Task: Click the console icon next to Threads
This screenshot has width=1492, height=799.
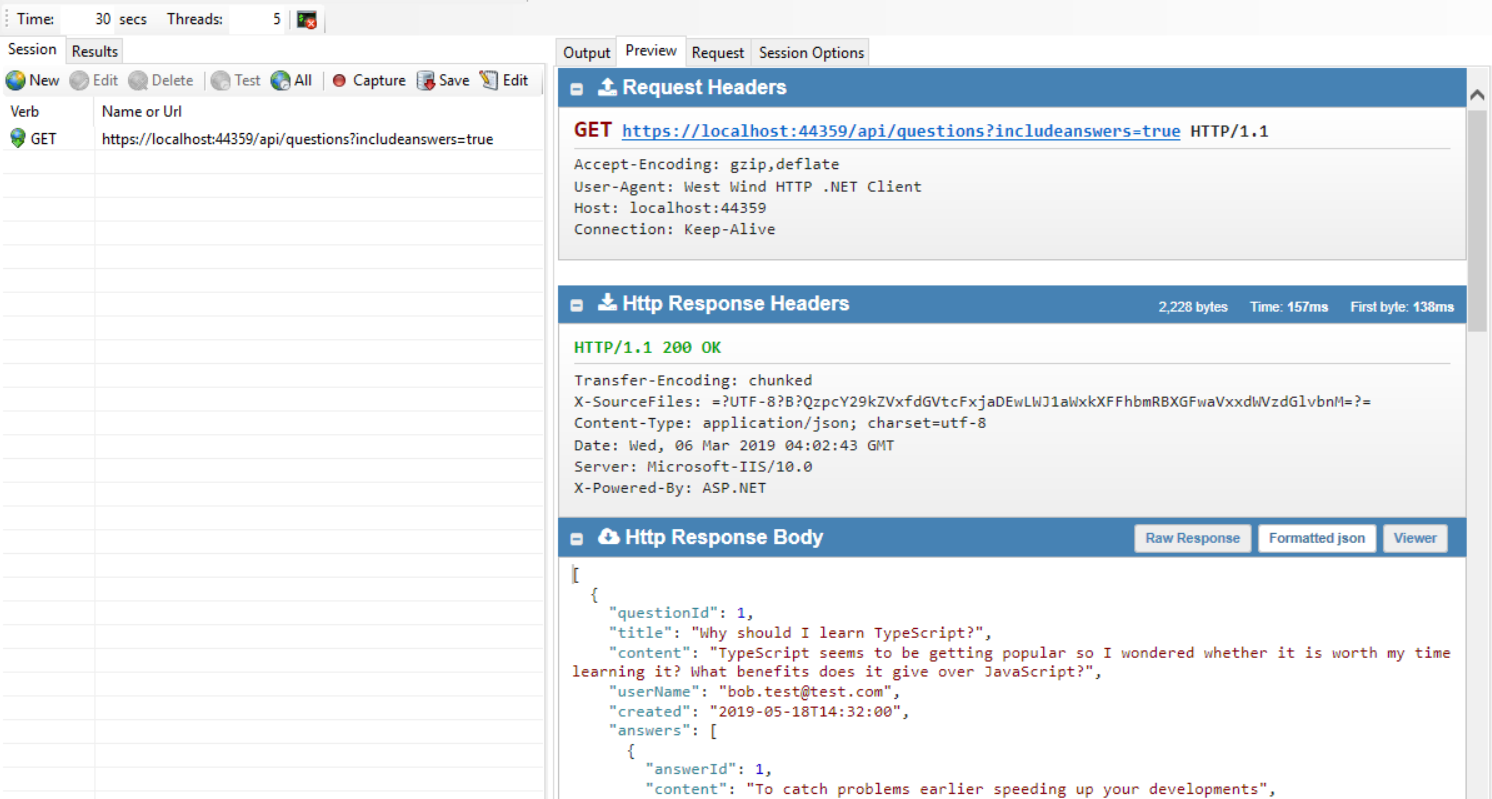Action: coord(307,19)
